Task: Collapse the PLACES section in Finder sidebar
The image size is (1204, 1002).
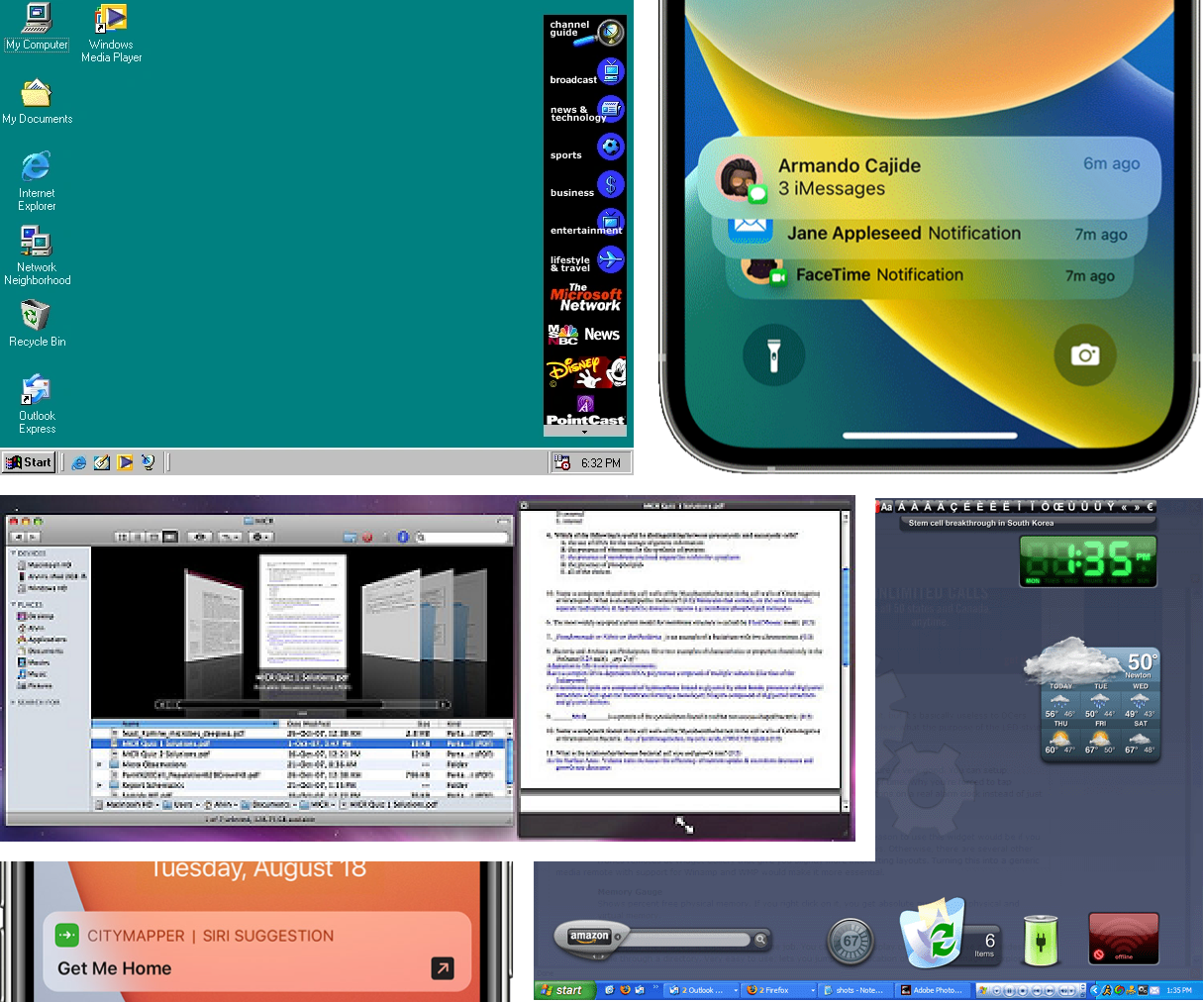Action: pos(13,604)
